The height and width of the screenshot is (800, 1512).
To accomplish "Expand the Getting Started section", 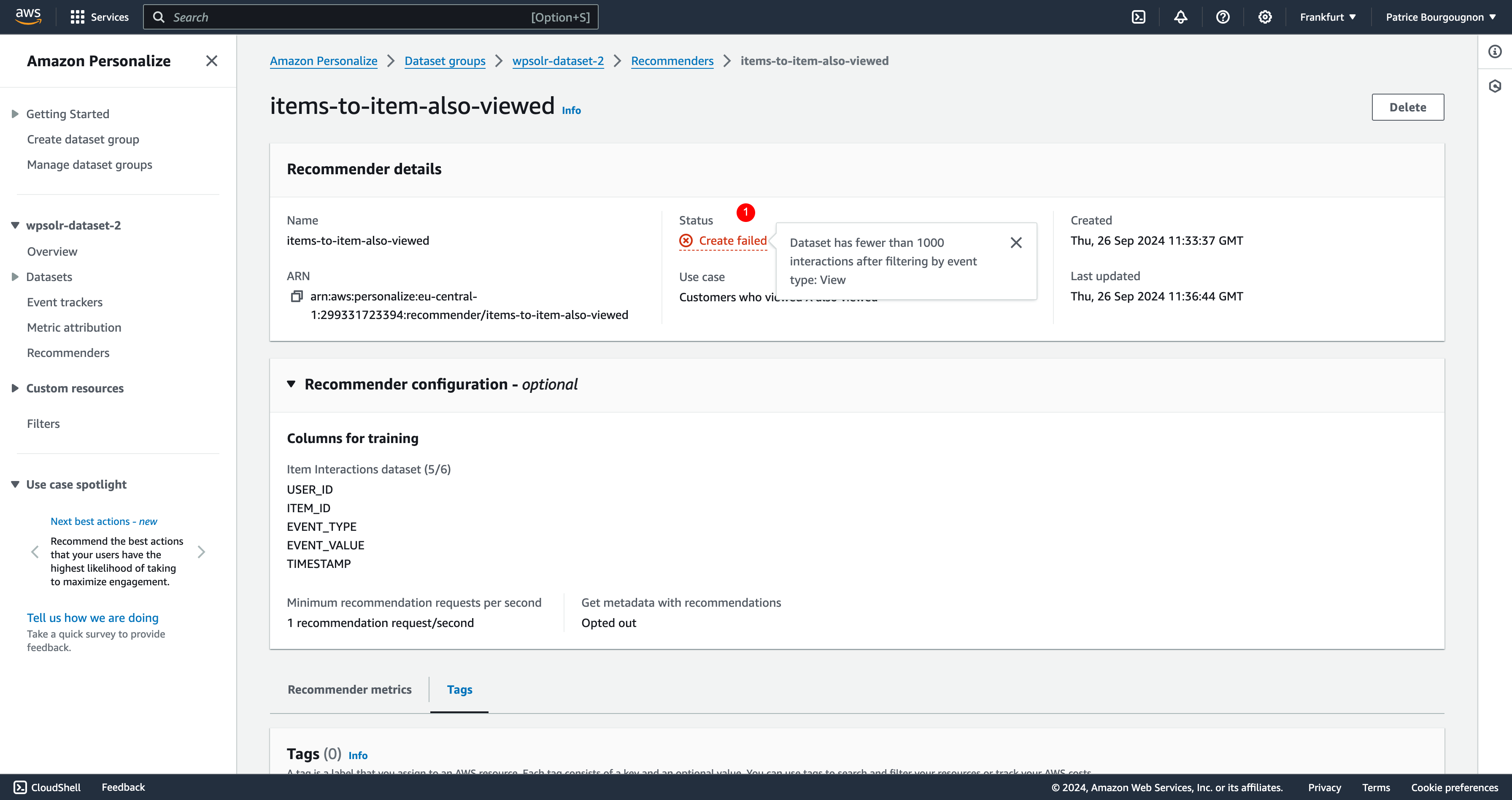I will pos(15,114).
